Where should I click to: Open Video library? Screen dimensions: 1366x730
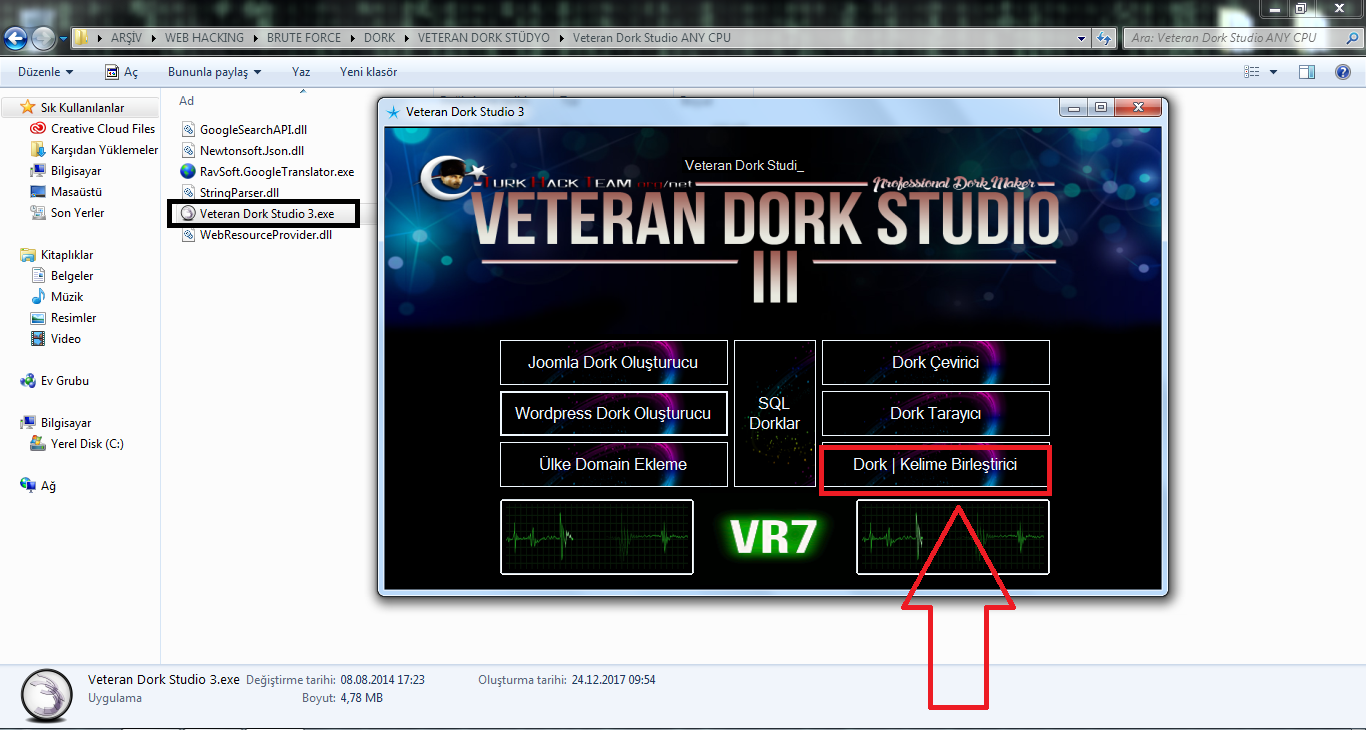(x=66, y=338)
